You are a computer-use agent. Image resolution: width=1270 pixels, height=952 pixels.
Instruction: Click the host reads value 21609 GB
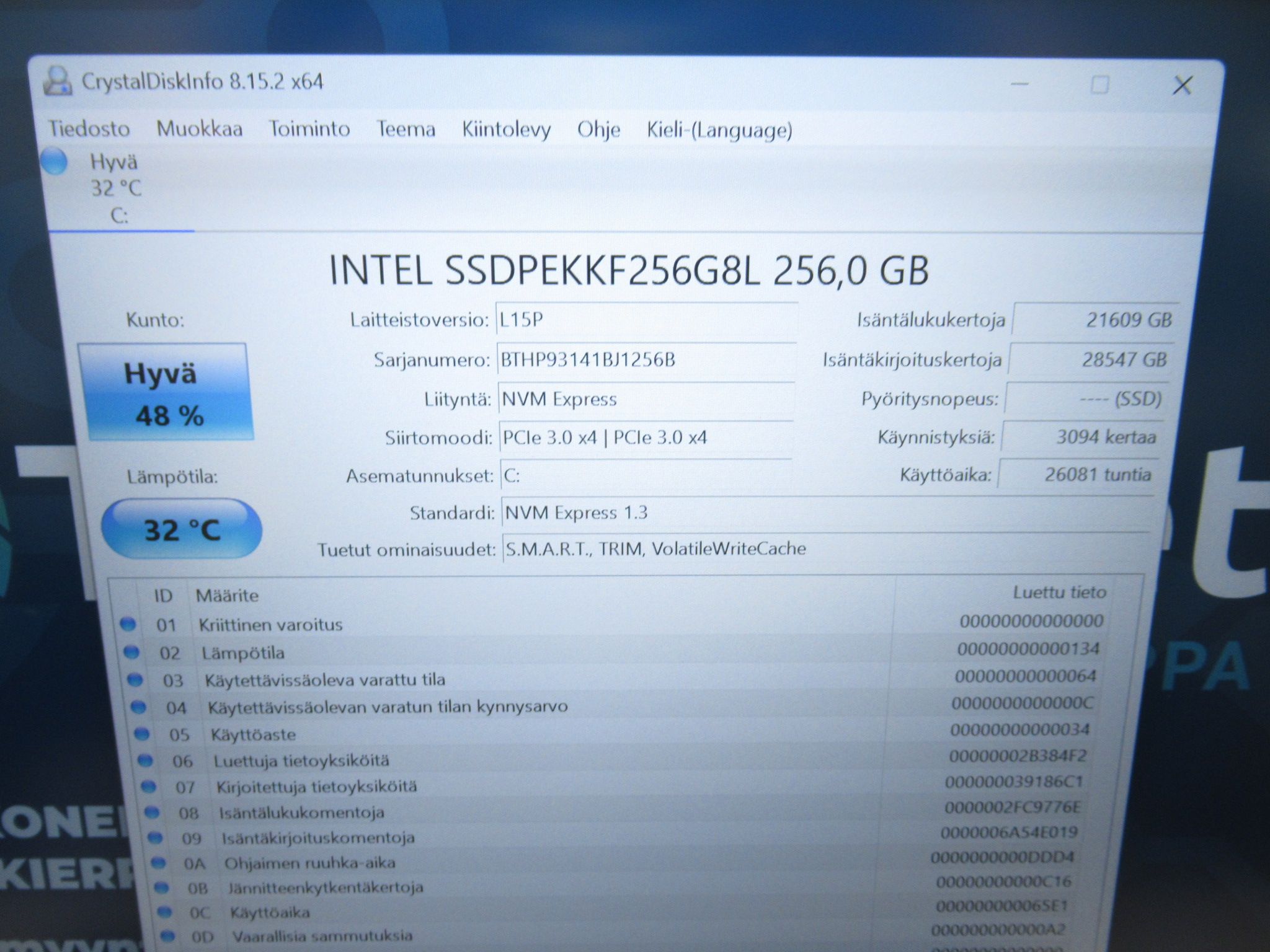click(1095, 320)
